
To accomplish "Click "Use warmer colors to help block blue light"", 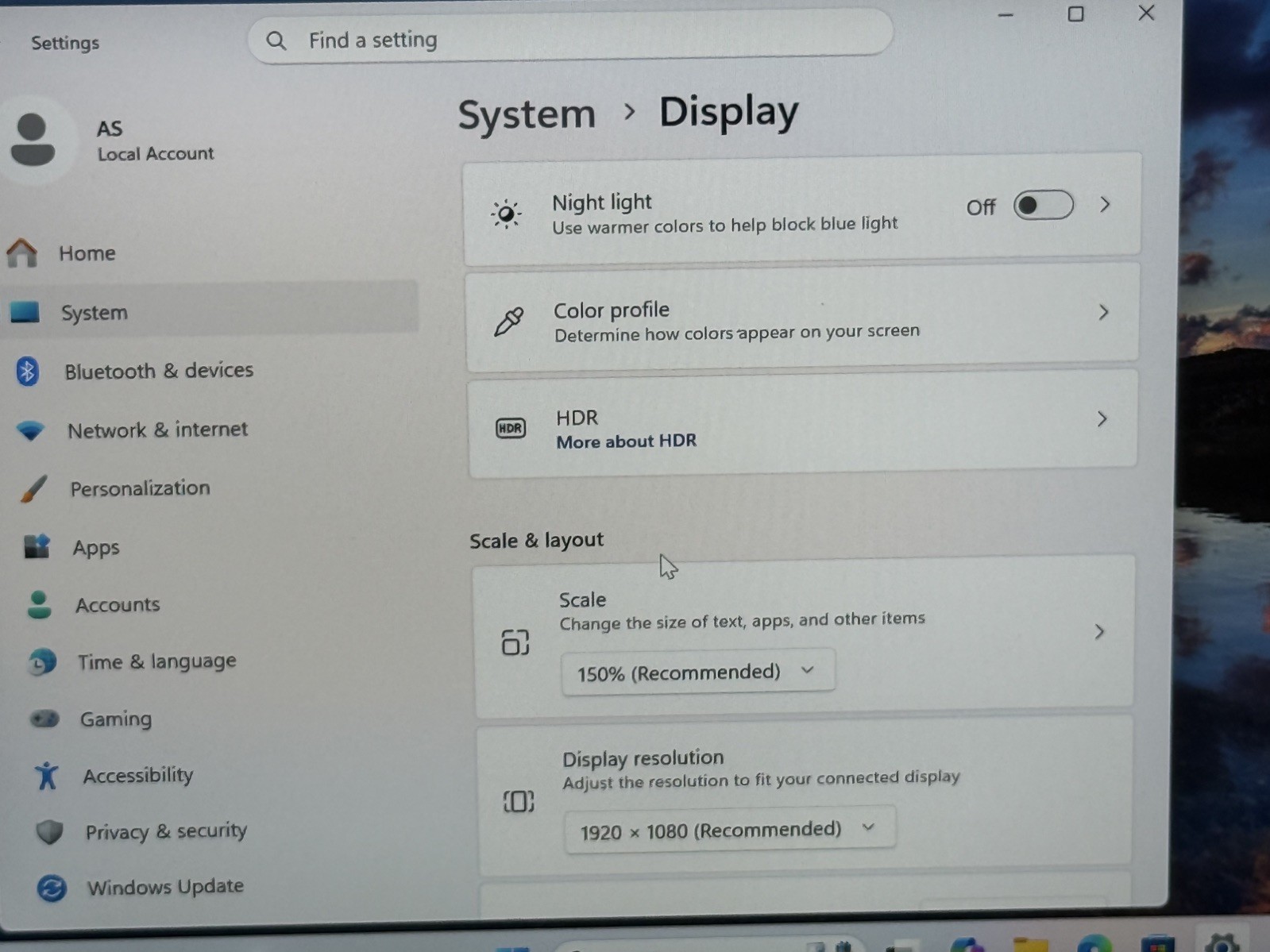I will coord(724,225).
